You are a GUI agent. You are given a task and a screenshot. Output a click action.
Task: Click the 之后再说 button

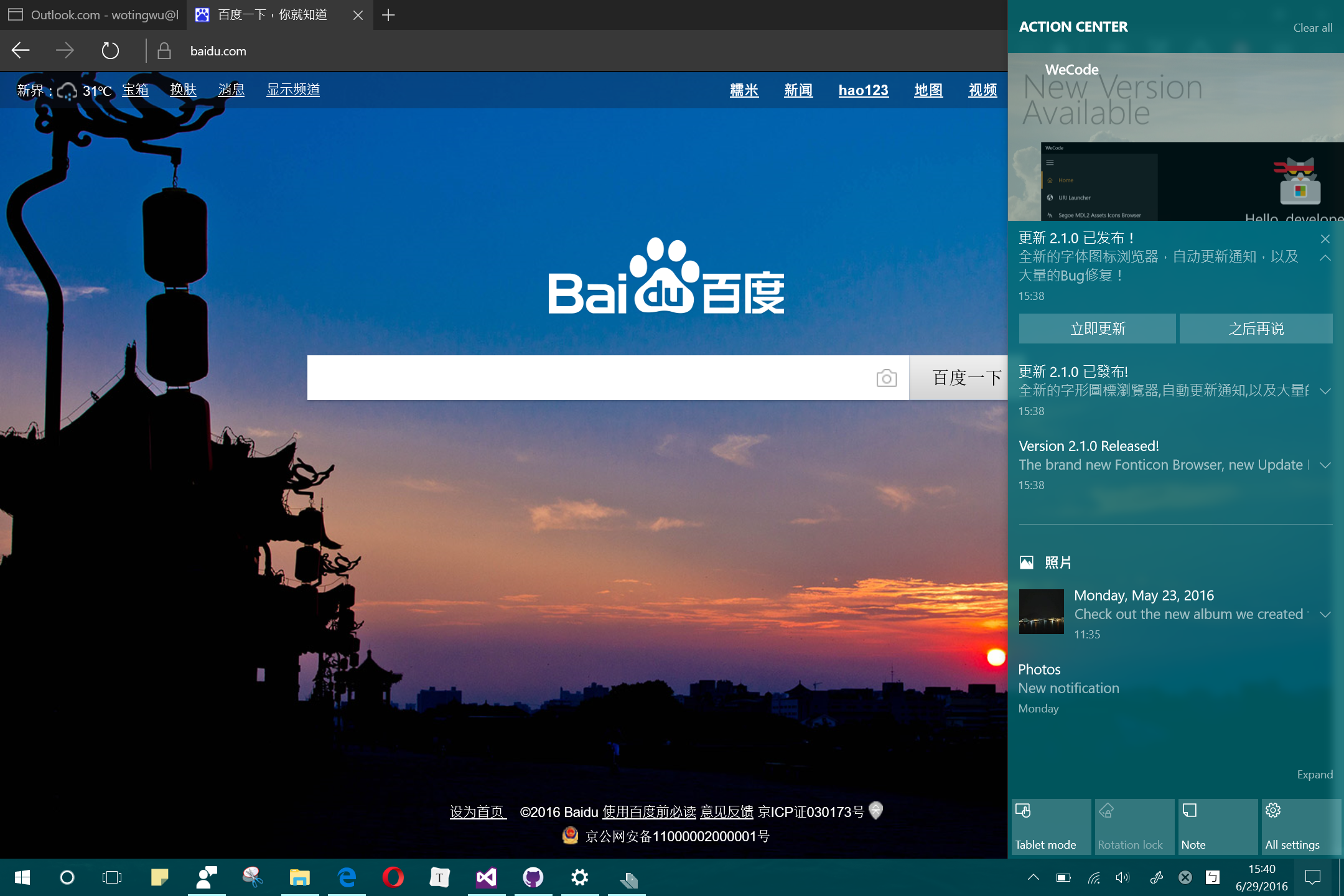point(1256,329)
